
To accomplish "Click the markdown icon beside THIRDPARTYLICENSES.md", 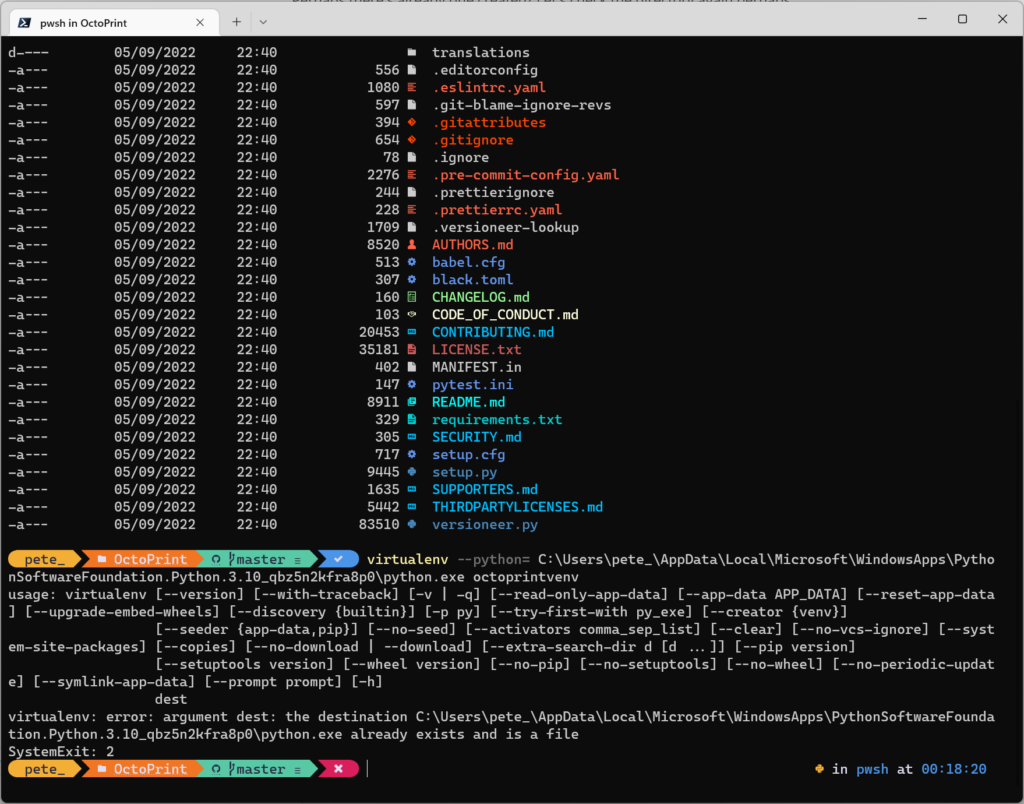I will point(412,507).
